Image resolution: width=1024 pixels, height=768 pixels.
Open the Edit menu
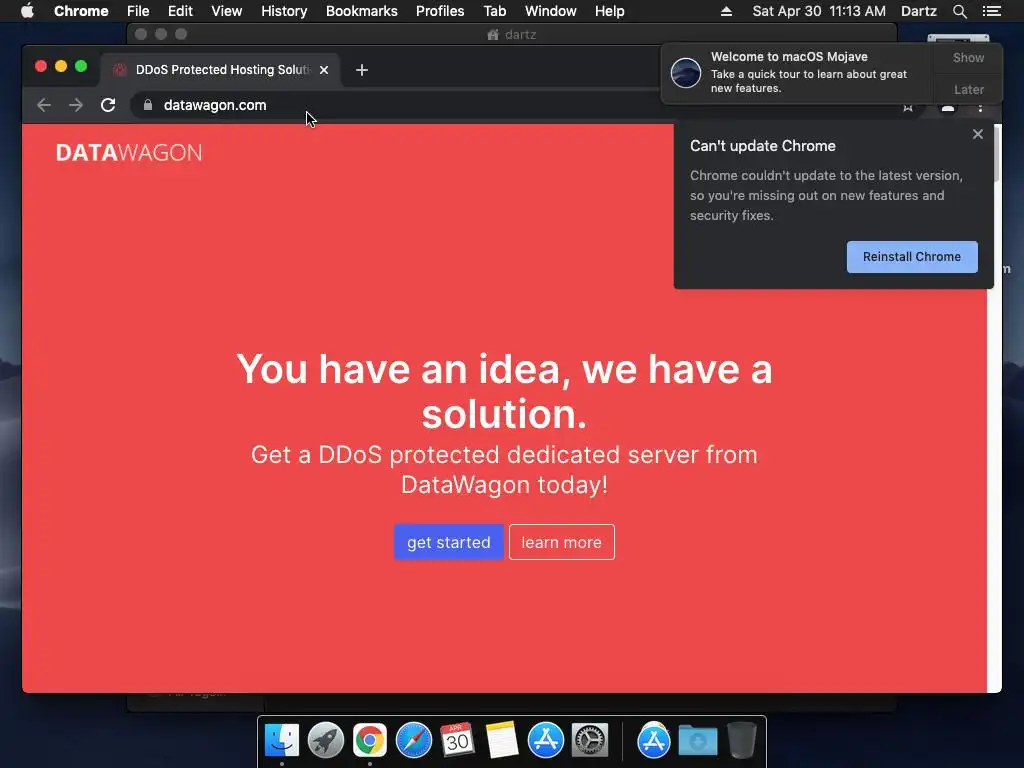[180, 11]
